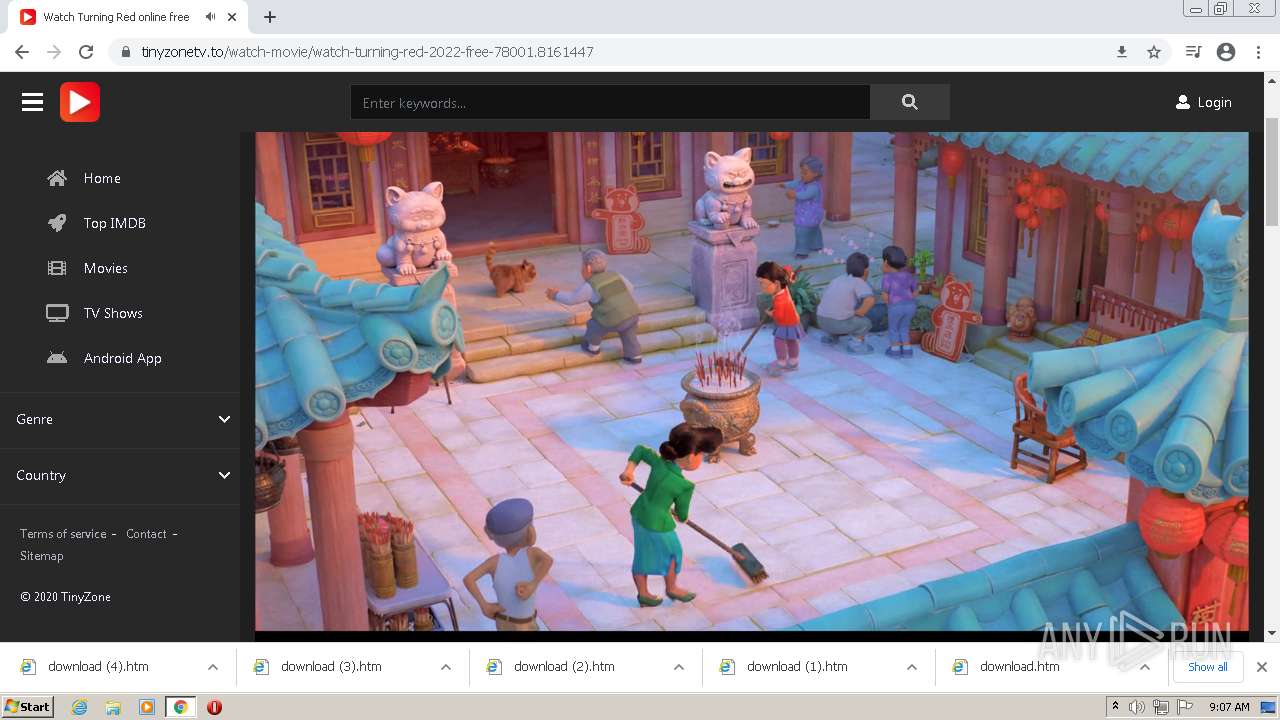Open Movies in the sidebar

[106, 268]
